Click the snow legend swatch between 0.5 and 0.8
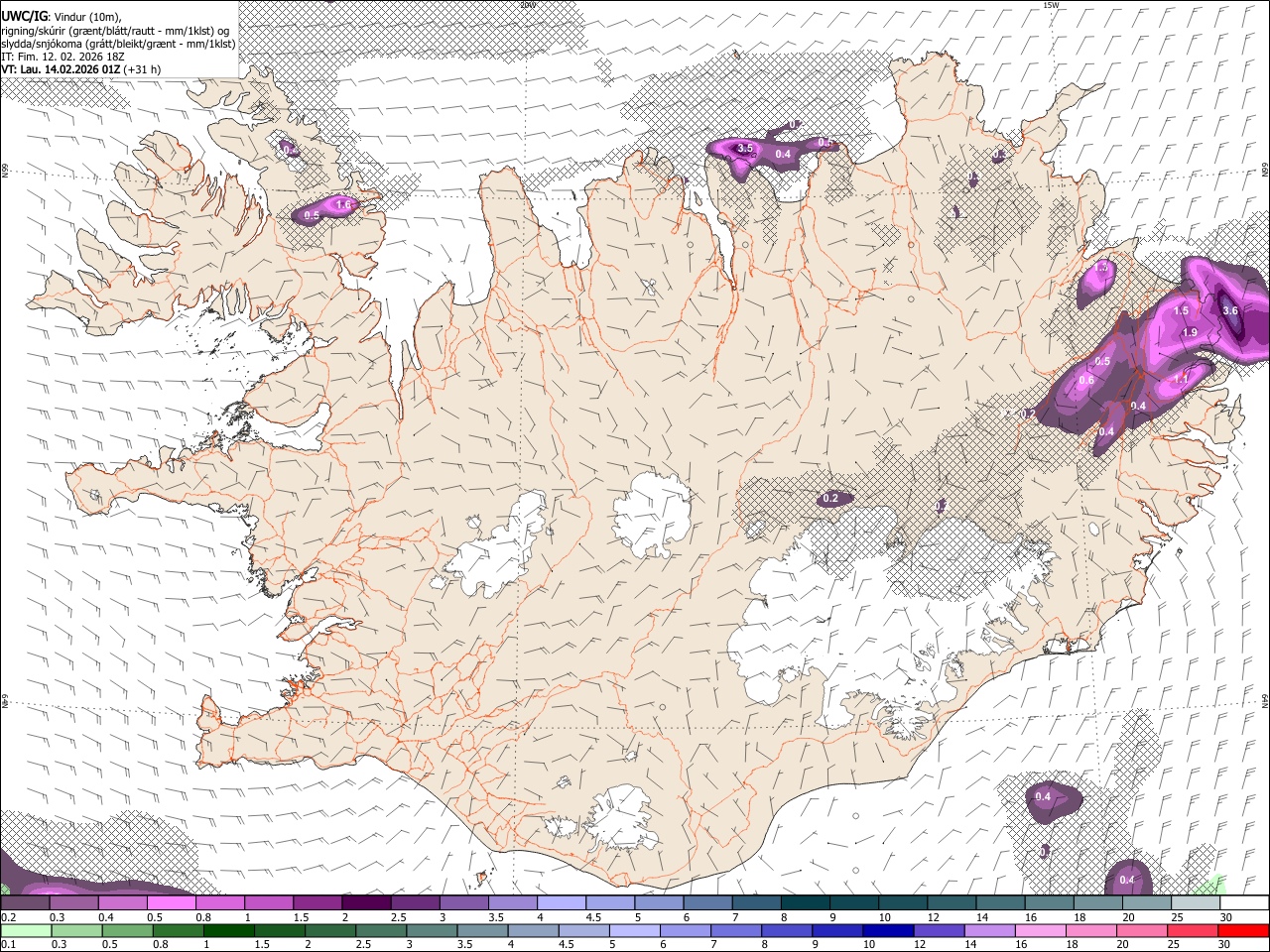1270x952 pixels. 171,903
